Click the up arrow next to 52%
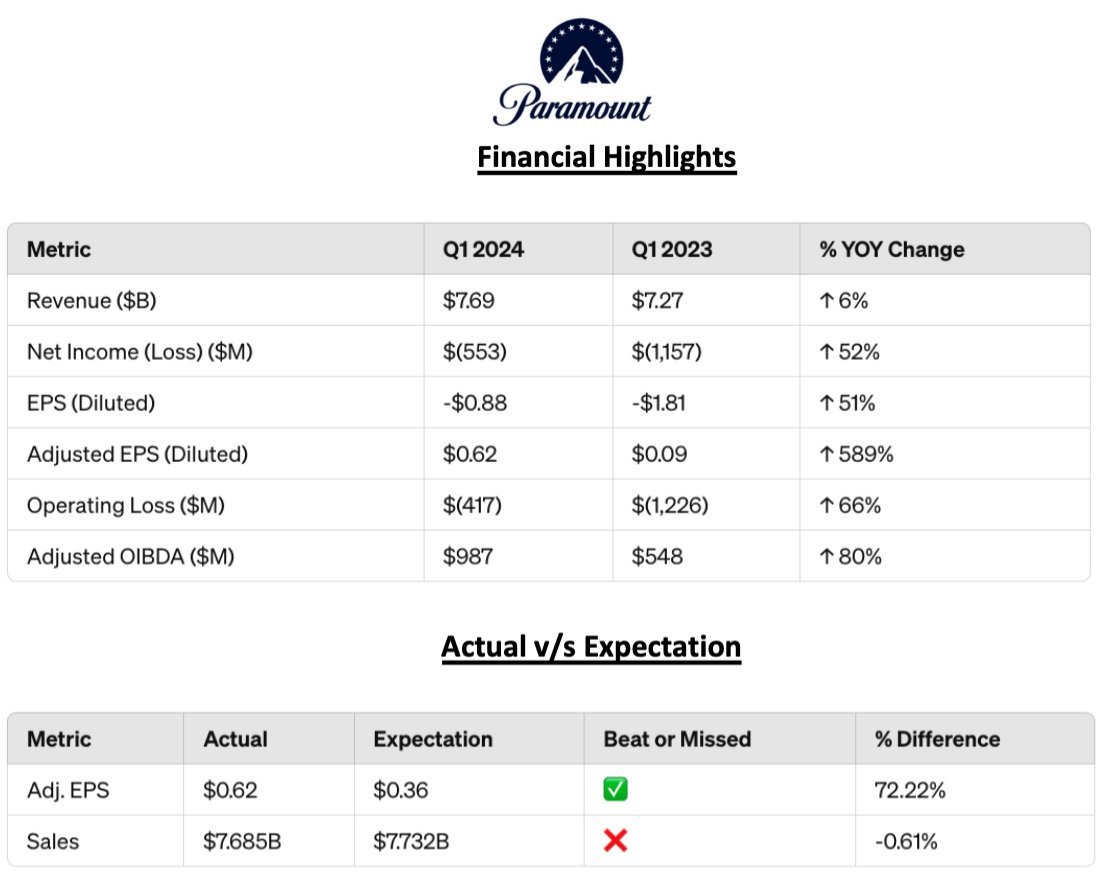The width and height of the screenshot is (1100, 872). pos(826,352)
